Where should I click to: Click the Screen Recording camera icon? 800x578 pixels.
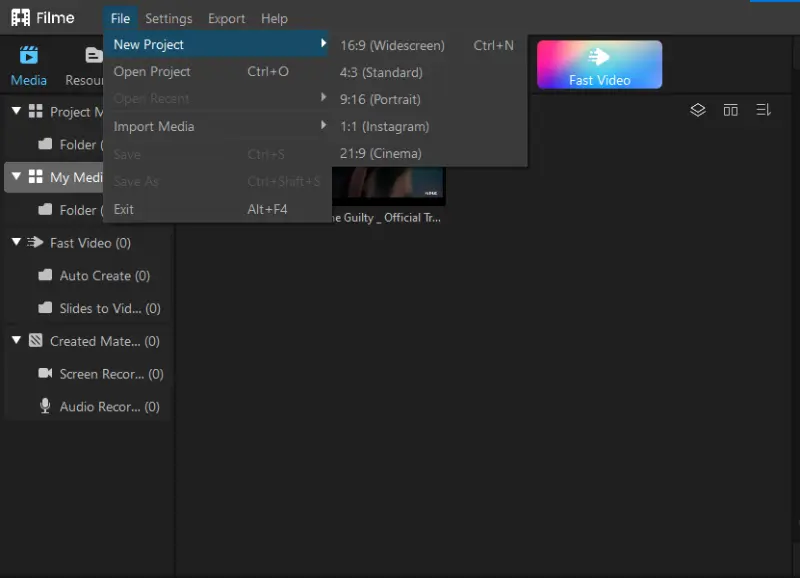tap(45, 373)
